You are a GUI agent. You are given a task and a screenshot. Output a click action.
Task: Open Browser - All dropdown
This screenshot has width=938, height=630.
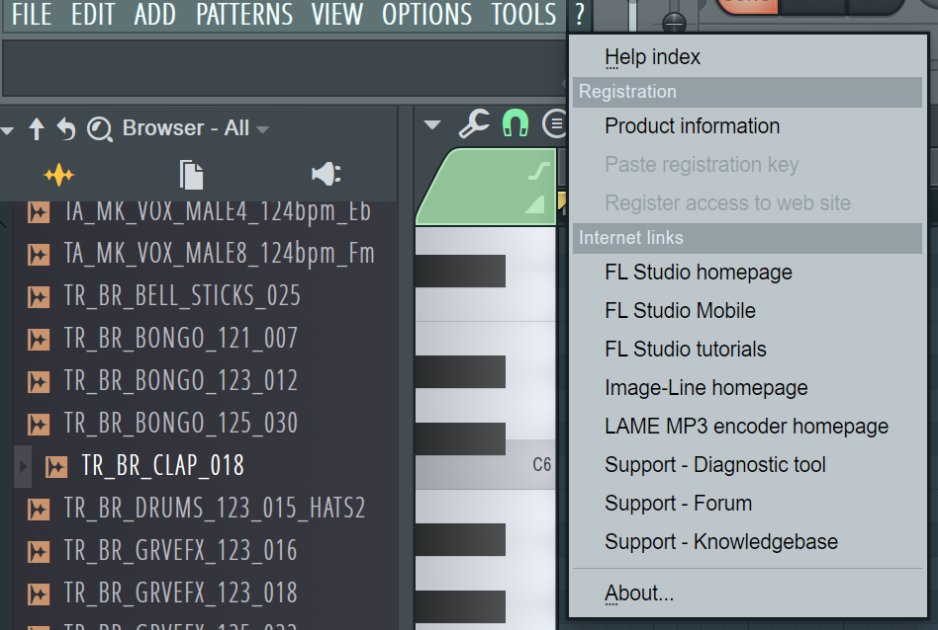coord(196,128)
